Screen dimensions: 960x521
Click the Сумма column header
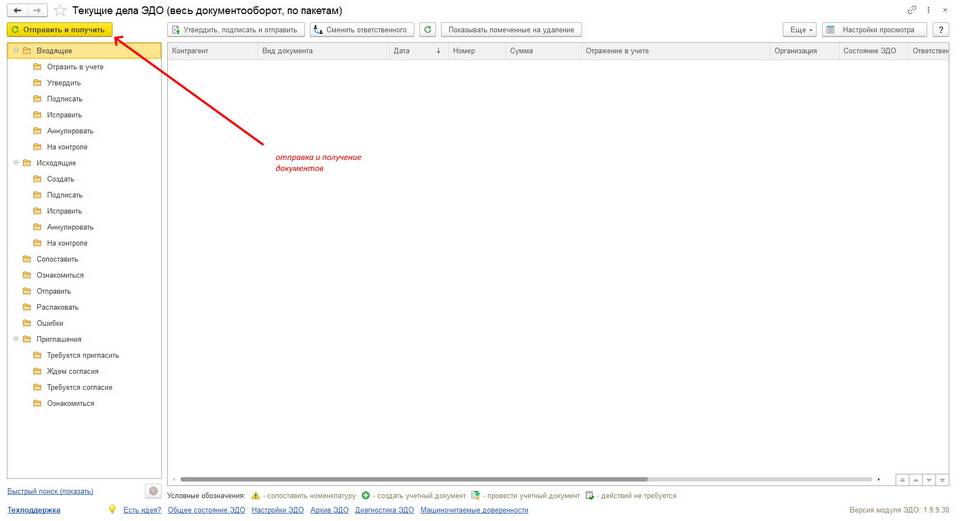coord(542,51)
